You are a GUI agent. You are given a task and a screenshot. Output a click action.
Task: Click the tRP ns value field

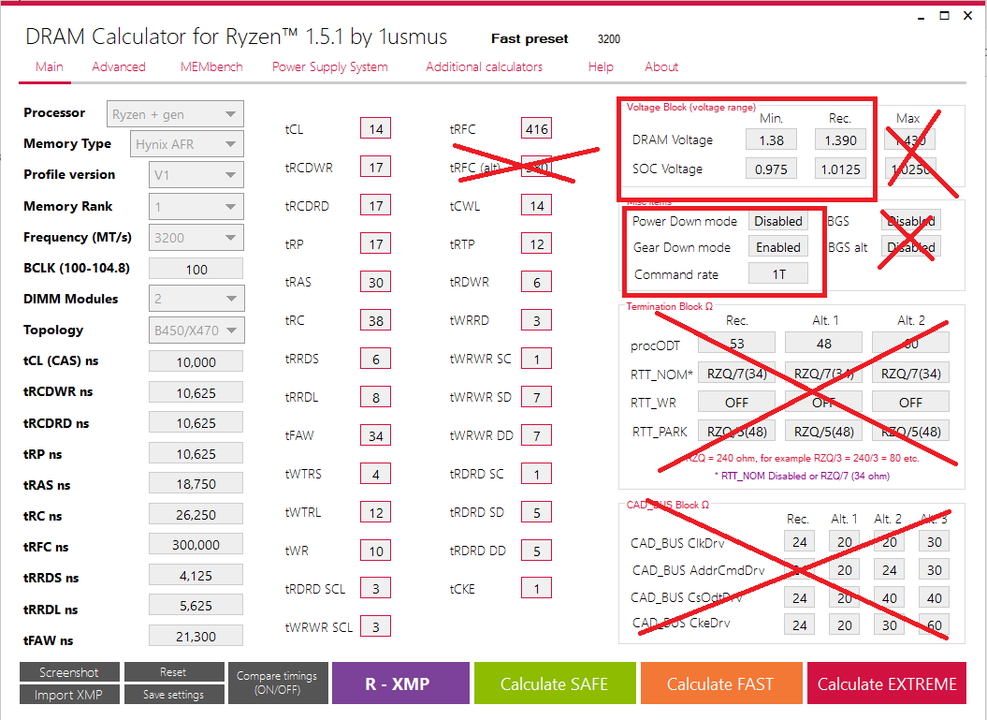196,454
